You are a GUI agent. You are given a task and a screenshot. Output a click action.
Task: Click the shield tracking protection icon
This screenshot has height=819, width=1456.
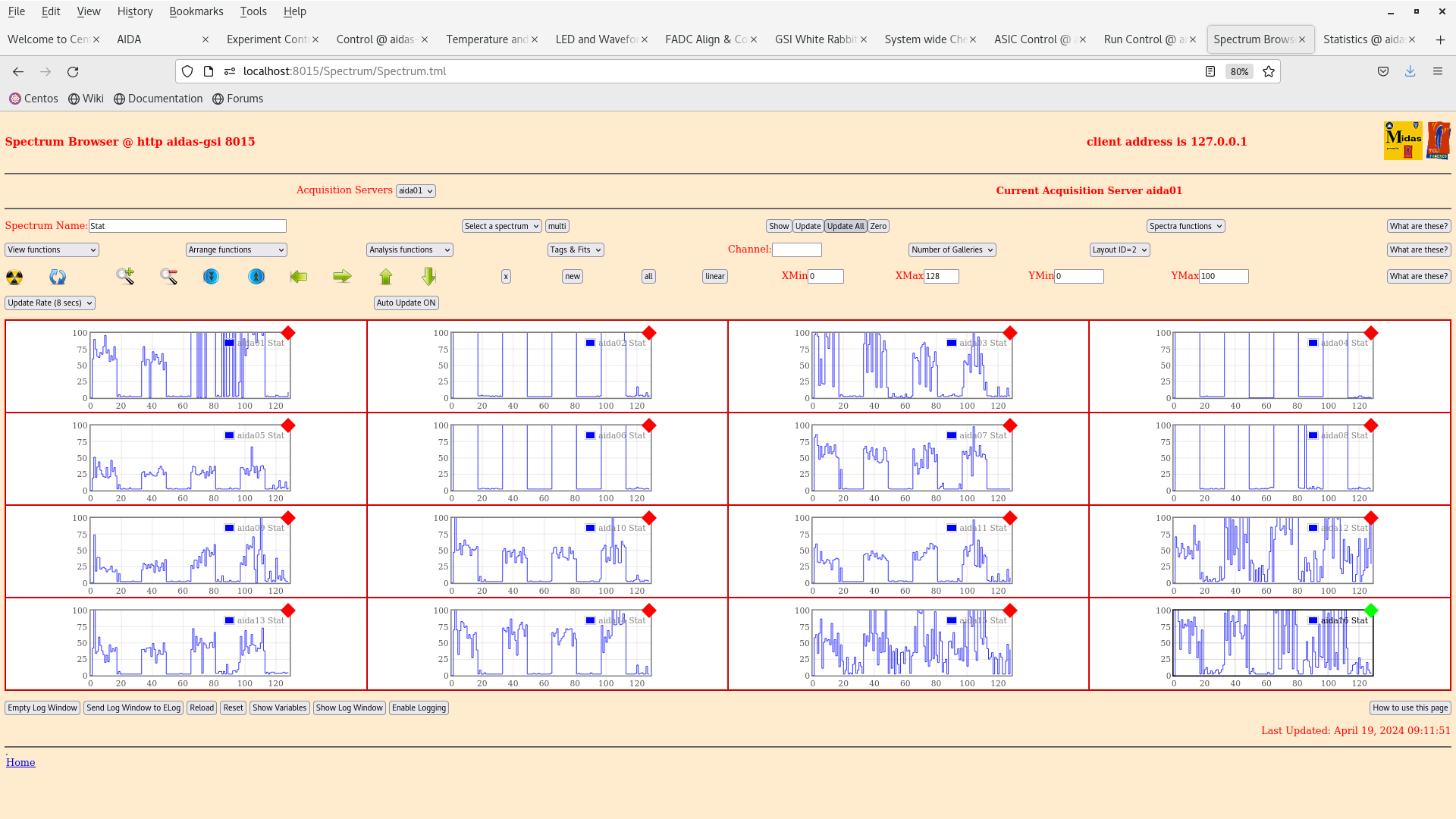pos(187,71)
